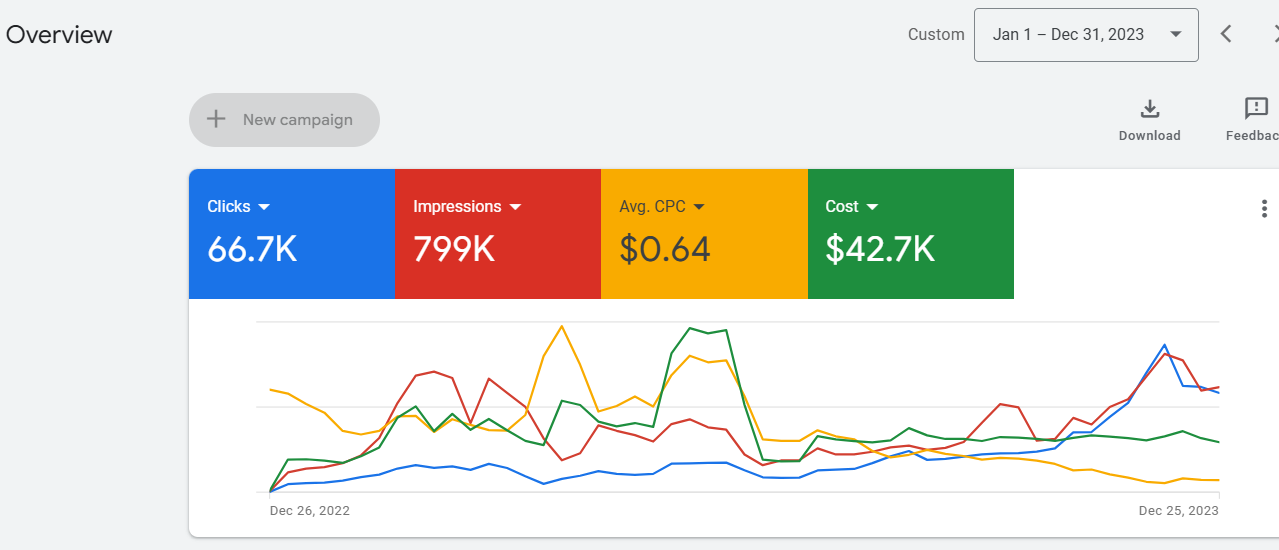Click the Dec 26, 2022 chart axis label
This screenshot has width=1279, height=550.
(x=310, y=510)
